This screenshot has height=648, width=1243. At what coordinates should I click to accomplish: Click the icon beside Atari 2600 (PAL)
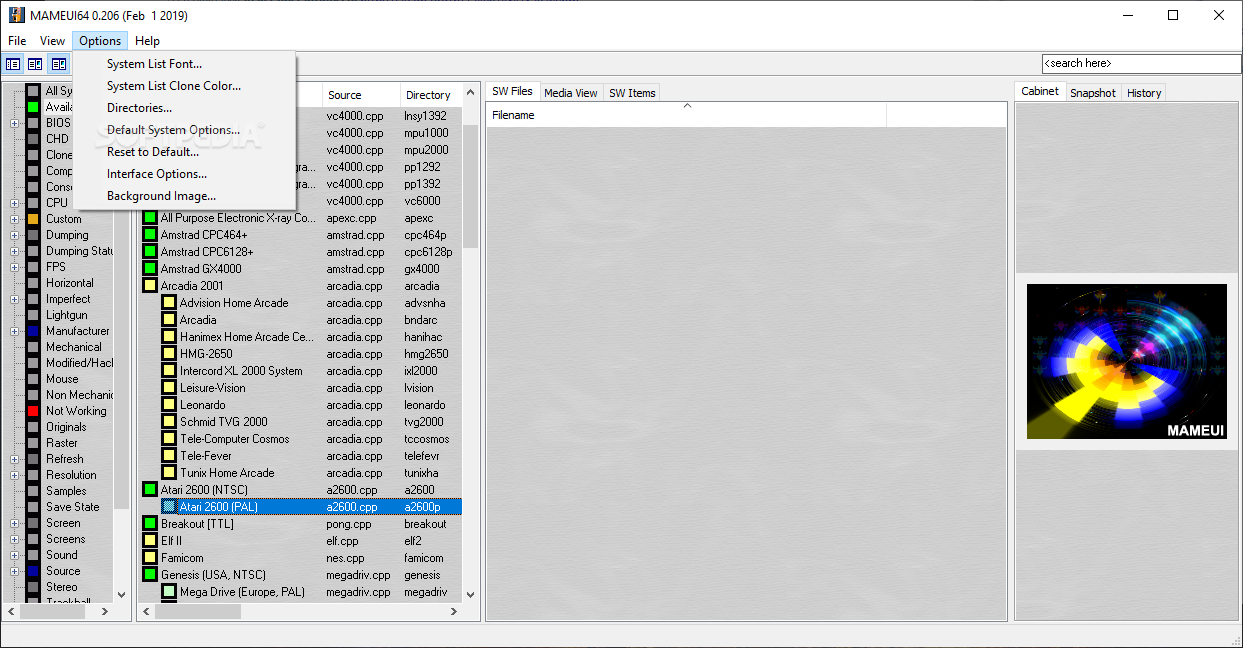click(x=169, y=507)
